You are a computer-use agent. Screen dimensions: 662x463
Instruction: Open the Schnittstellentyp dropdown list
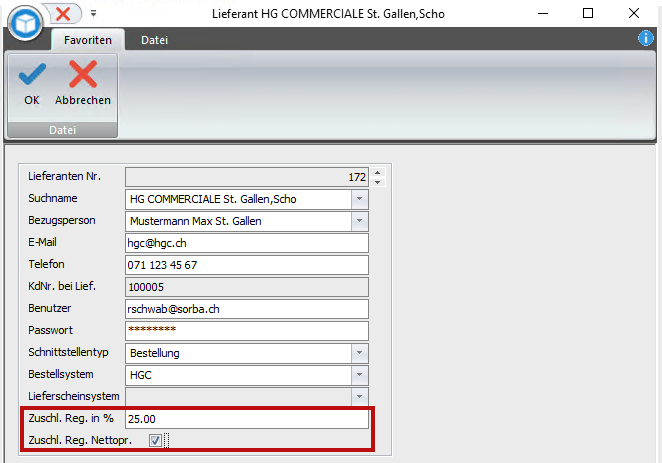tap(359, 353)
